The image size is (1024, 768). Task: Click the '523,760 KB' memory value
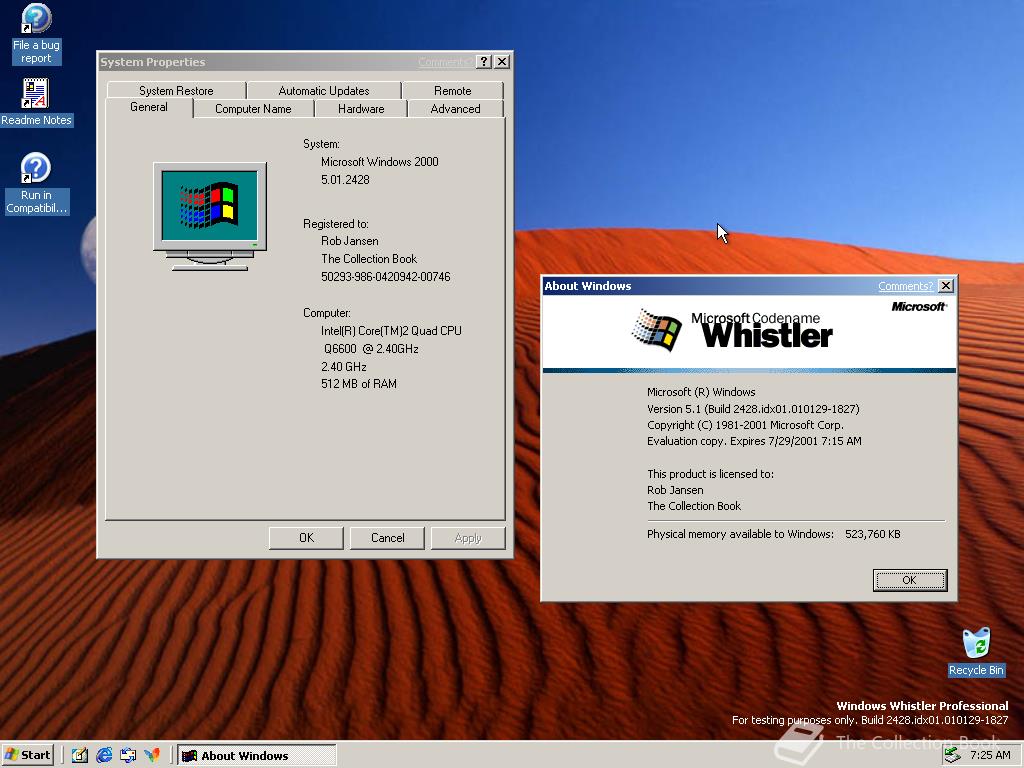click(872, 534)
